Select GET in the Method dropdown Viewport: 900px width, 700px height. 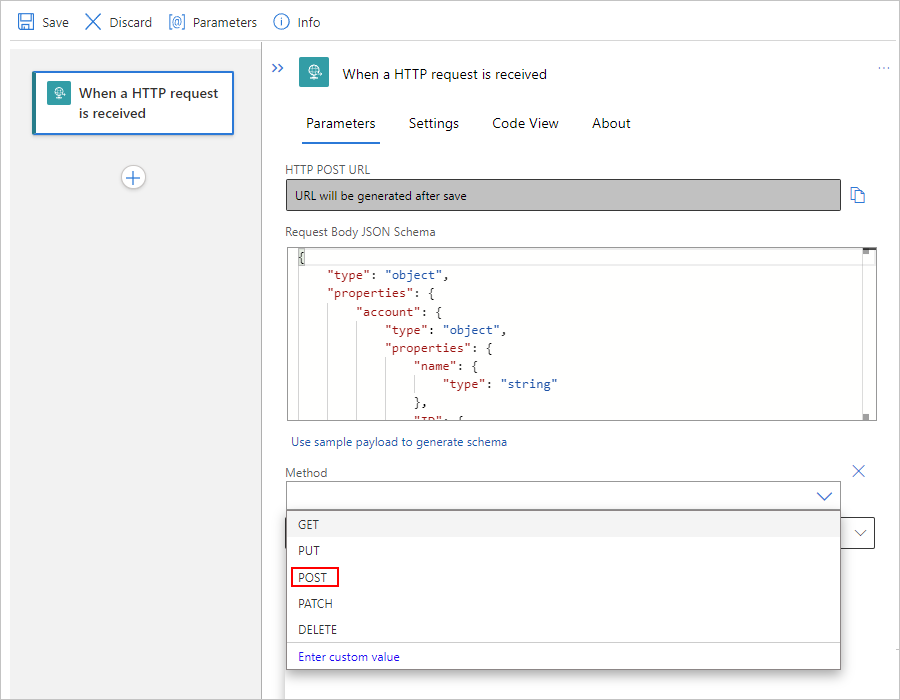[309, 524]
